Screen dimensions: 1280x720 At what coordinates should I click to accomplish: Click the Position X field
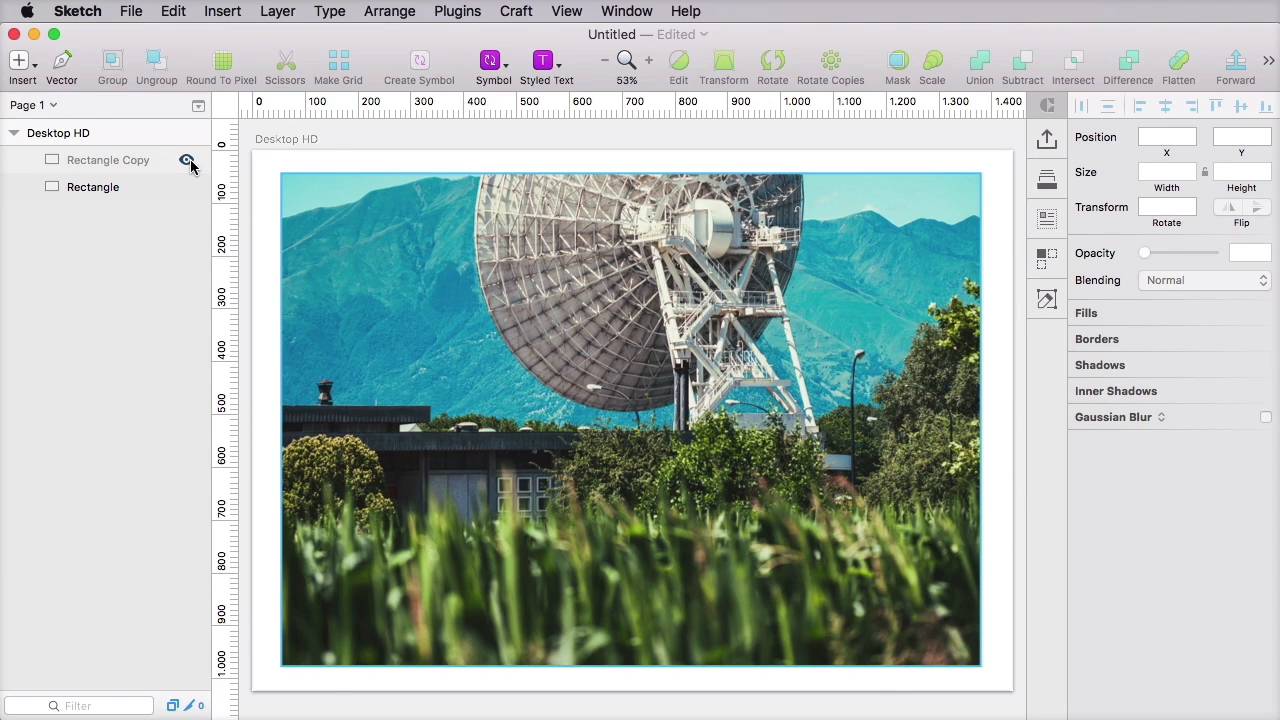tap(1167, 137)
